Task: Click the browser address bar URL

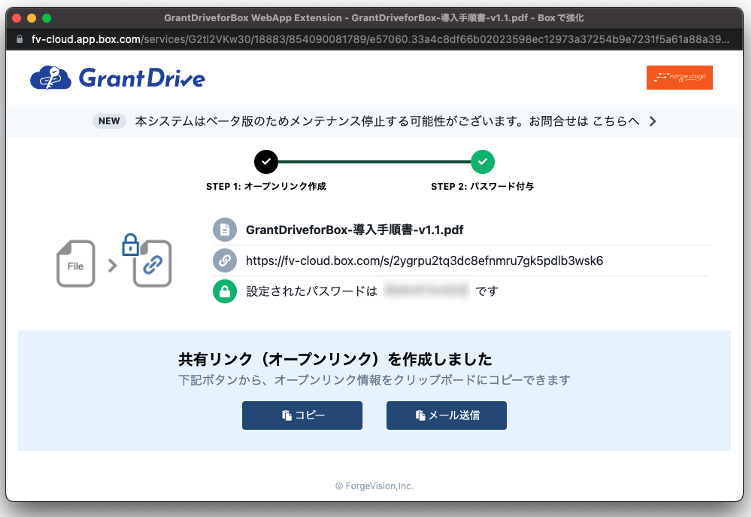Action: pyautogui.click(x=380, y=39)
